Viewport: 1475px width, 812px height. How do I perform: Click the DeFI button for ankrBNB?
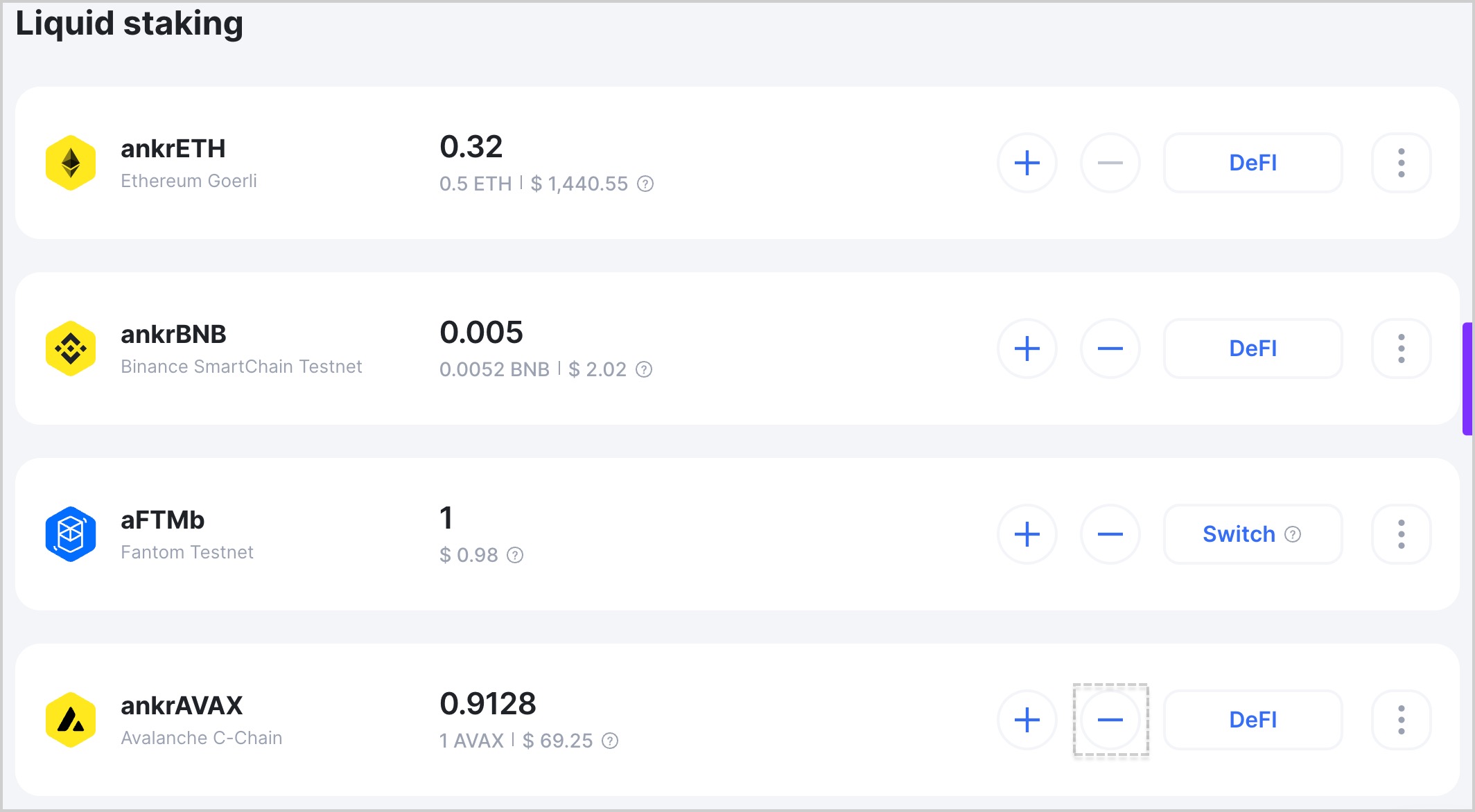[x=1253, y=348]
